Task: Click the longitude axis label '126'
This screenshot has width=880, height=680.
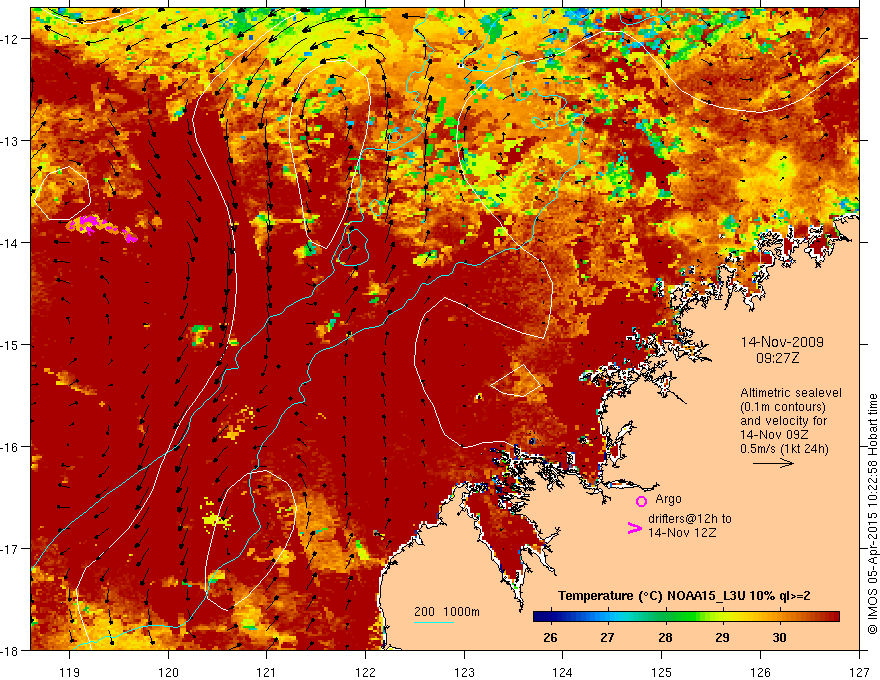Action: pyautogui.click(x=760, y=672)
